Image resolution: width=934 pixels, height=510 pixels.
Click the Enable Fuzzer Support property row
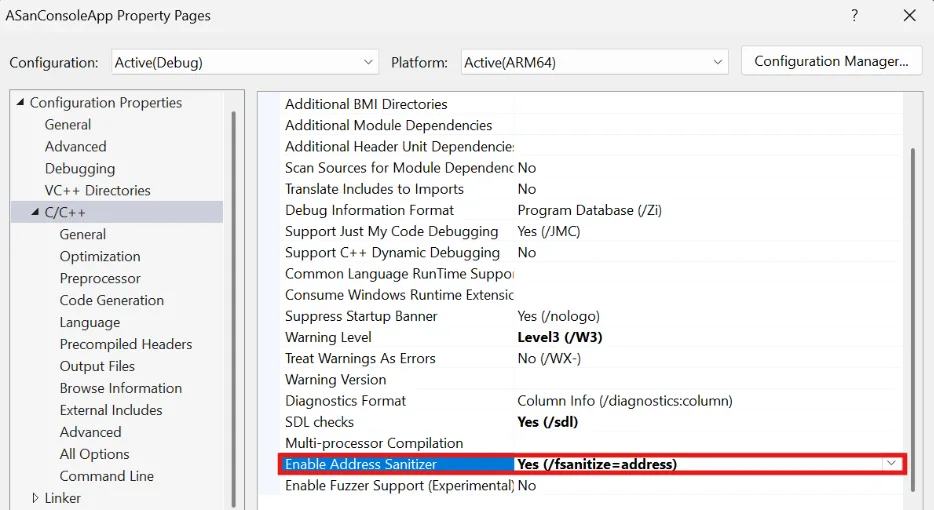(x=399, y=485)
